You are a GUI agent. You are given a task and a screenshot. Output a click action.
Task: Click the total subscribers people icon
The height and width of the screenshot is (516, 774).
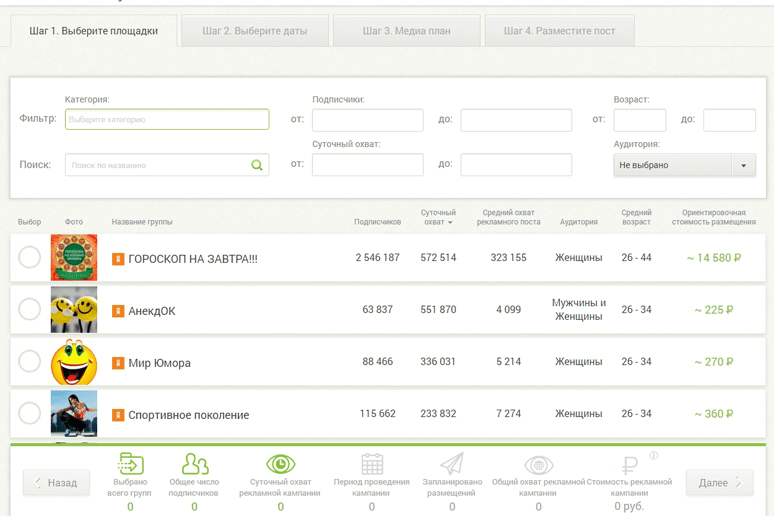[195, 464]
